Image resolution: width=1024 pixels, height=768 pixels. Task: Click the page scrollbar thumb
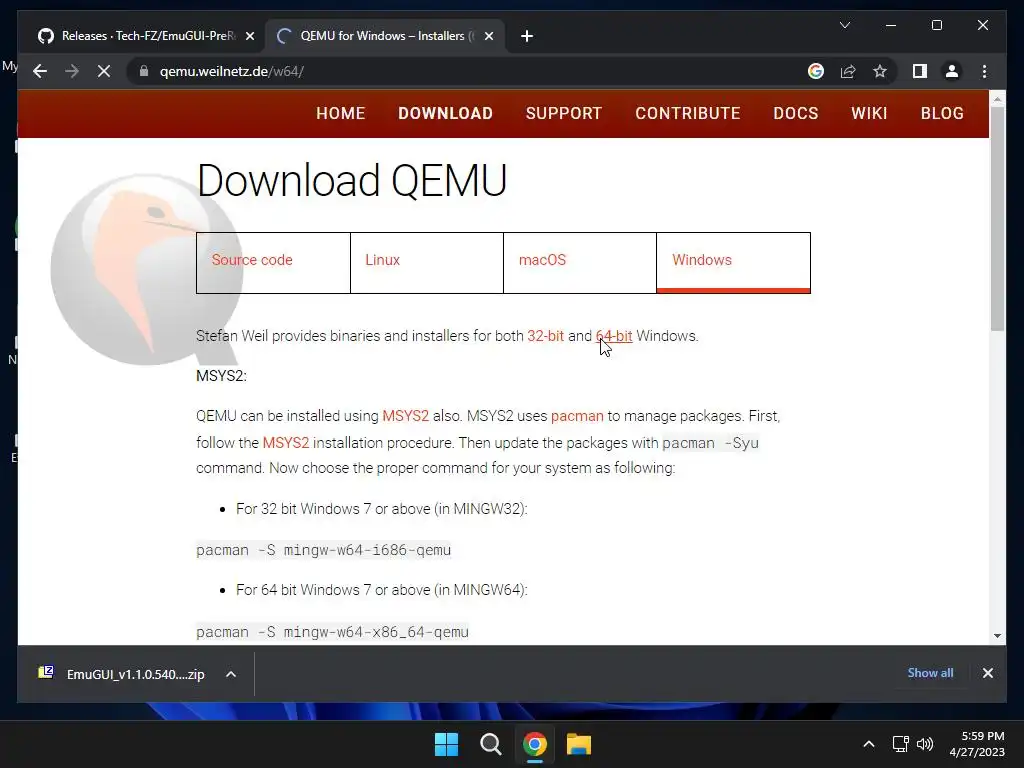997,218
